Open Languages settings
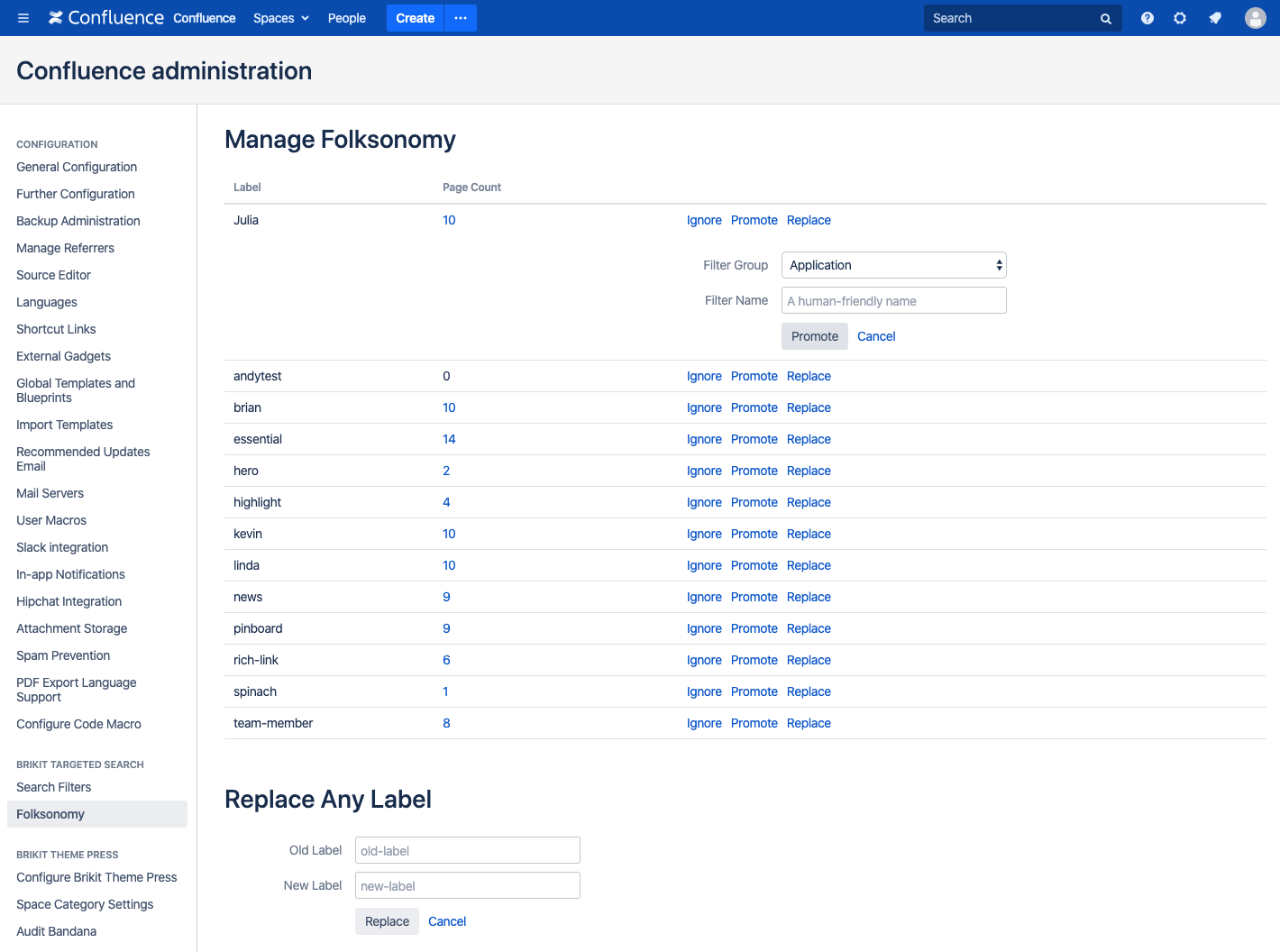Screen dimensions: 1280x952 pyautogui.click(x=47, y=302)
